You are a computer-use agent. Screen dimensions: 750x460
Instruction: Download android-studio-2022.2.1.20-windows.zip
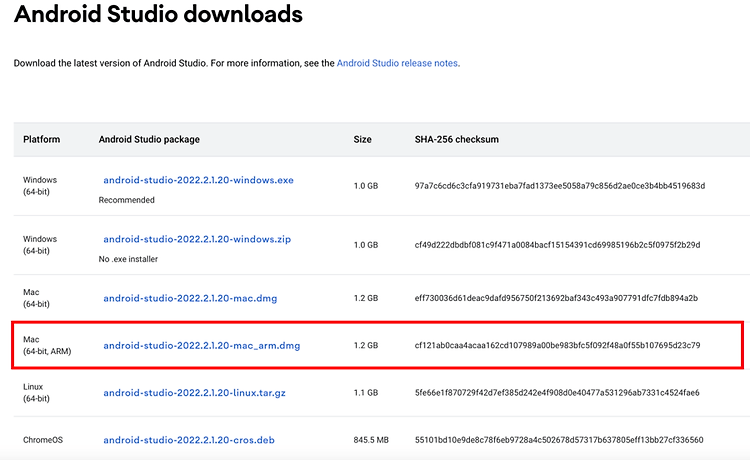click(x=197, y=239)
